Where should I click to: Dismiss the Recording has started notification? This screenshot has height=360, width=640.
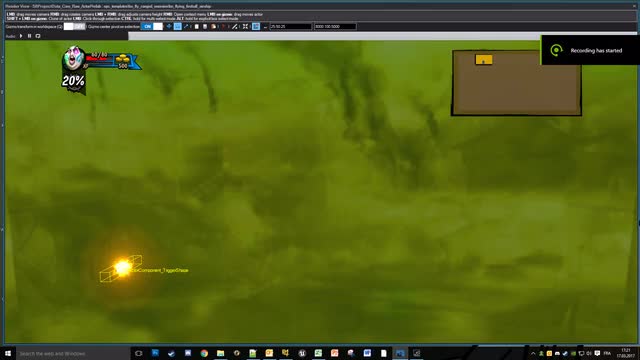[590, 50]
